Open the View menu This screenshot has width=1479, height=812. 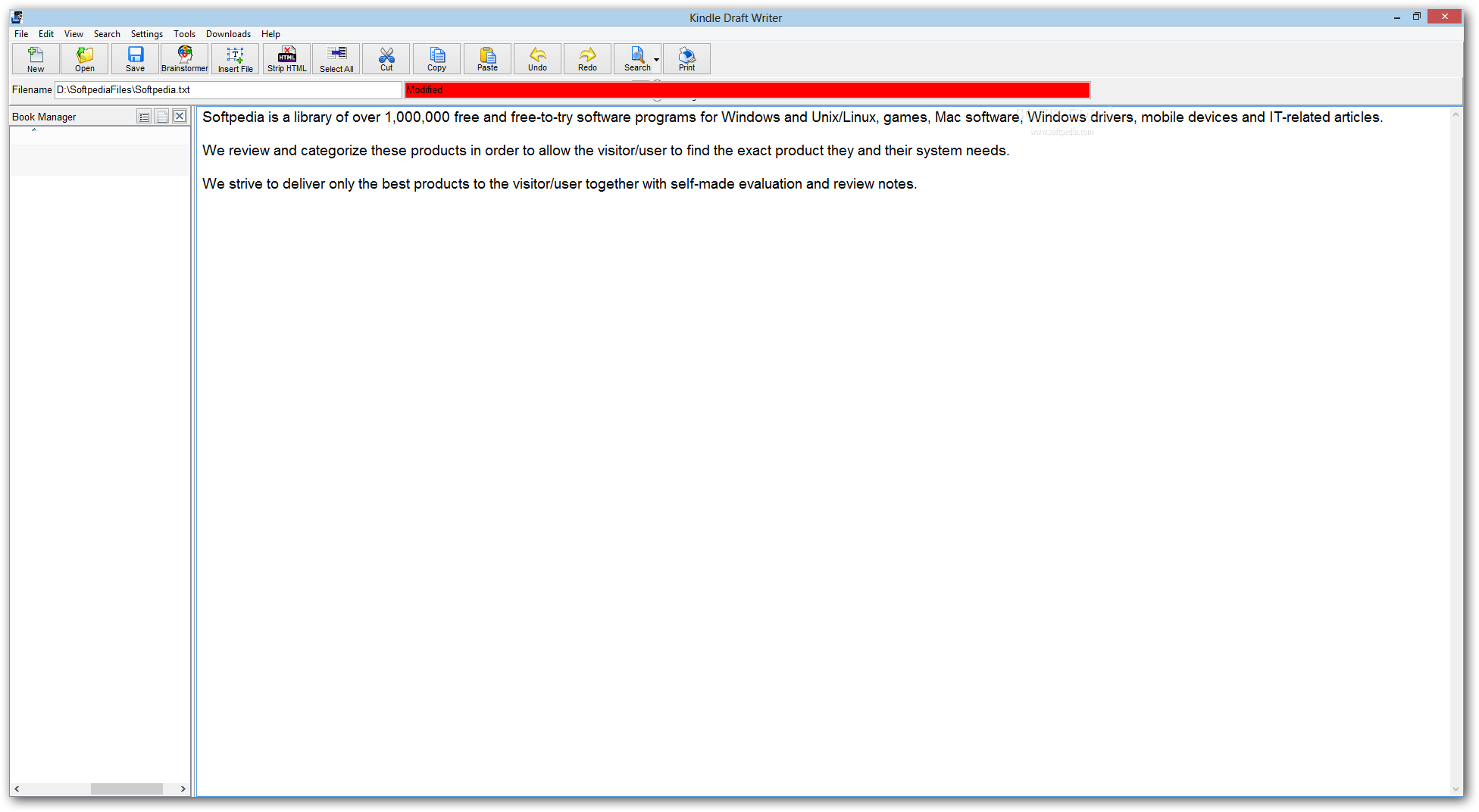[73, 34]
